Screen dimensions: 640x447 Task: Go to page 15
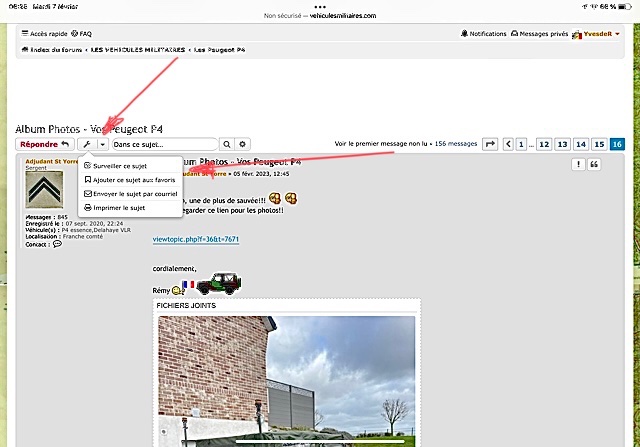598,145
